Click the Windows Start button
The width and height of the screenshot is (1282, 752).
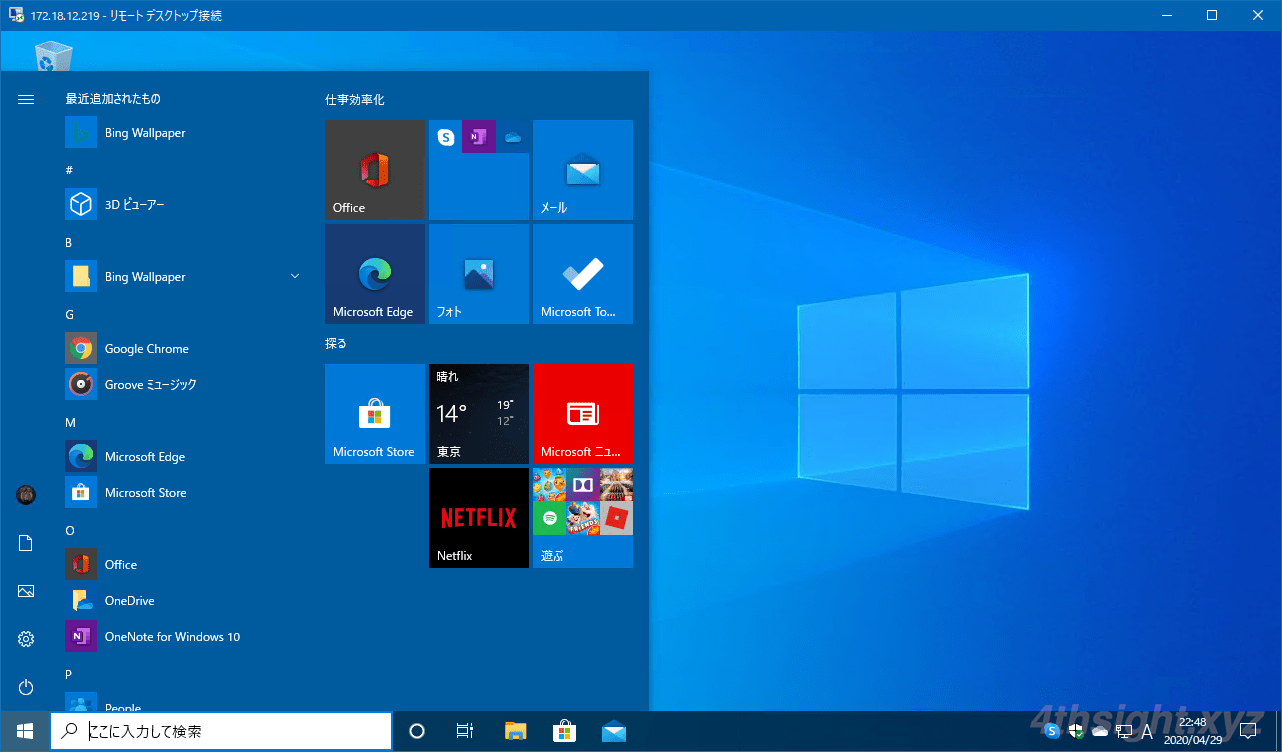(25, 731)
